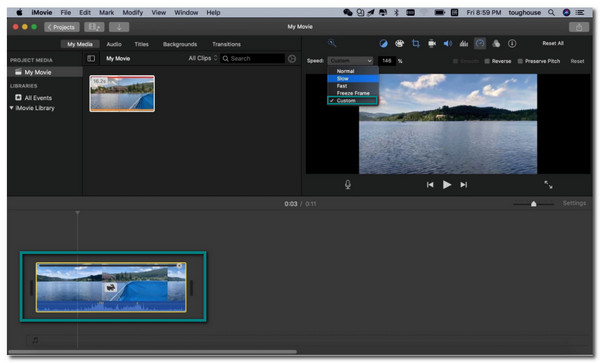Choose Freeze Frame from the speed menu
This screenshot has height=363, width=600.
(x=353, y=93)
